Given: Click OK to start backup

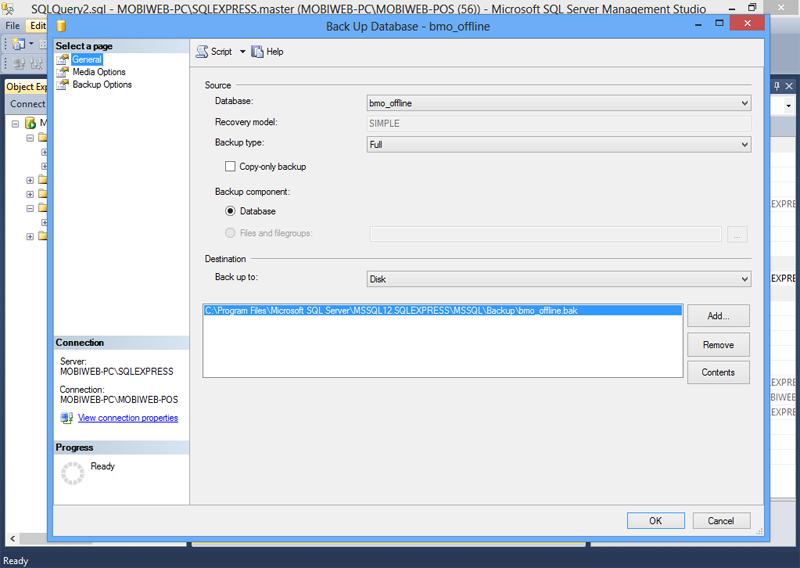Looking at the screenshot, I should (x=656, y=521).
